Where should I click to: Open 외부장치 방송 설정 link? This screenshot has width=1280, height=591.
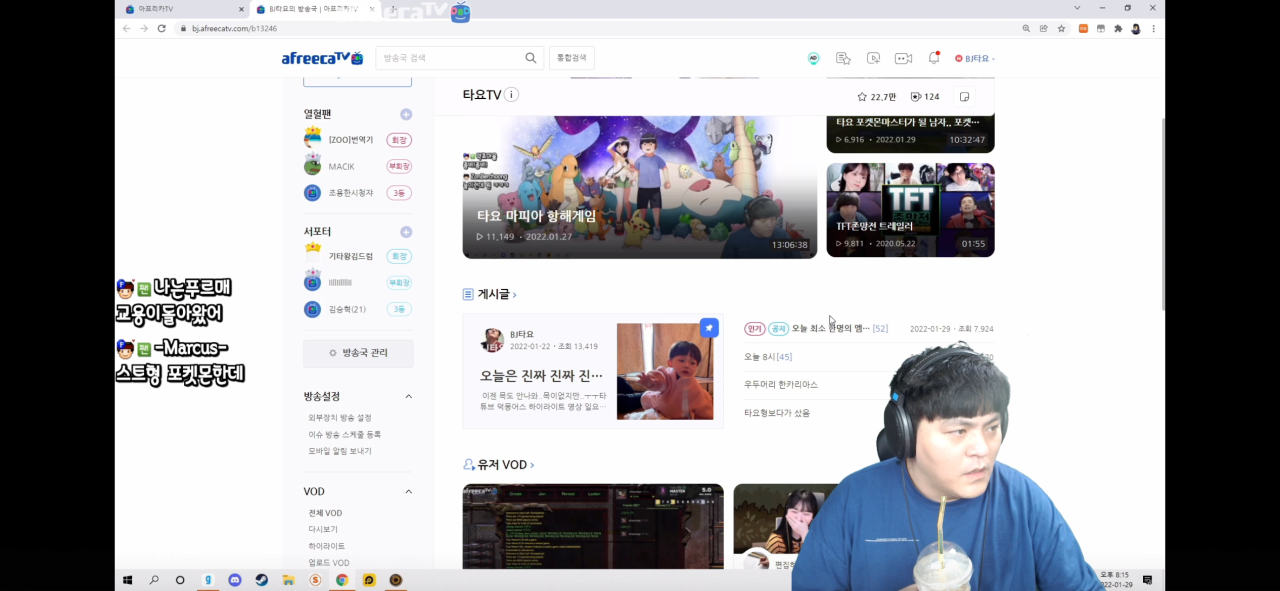pyautogui.click(x=340, y=418)
